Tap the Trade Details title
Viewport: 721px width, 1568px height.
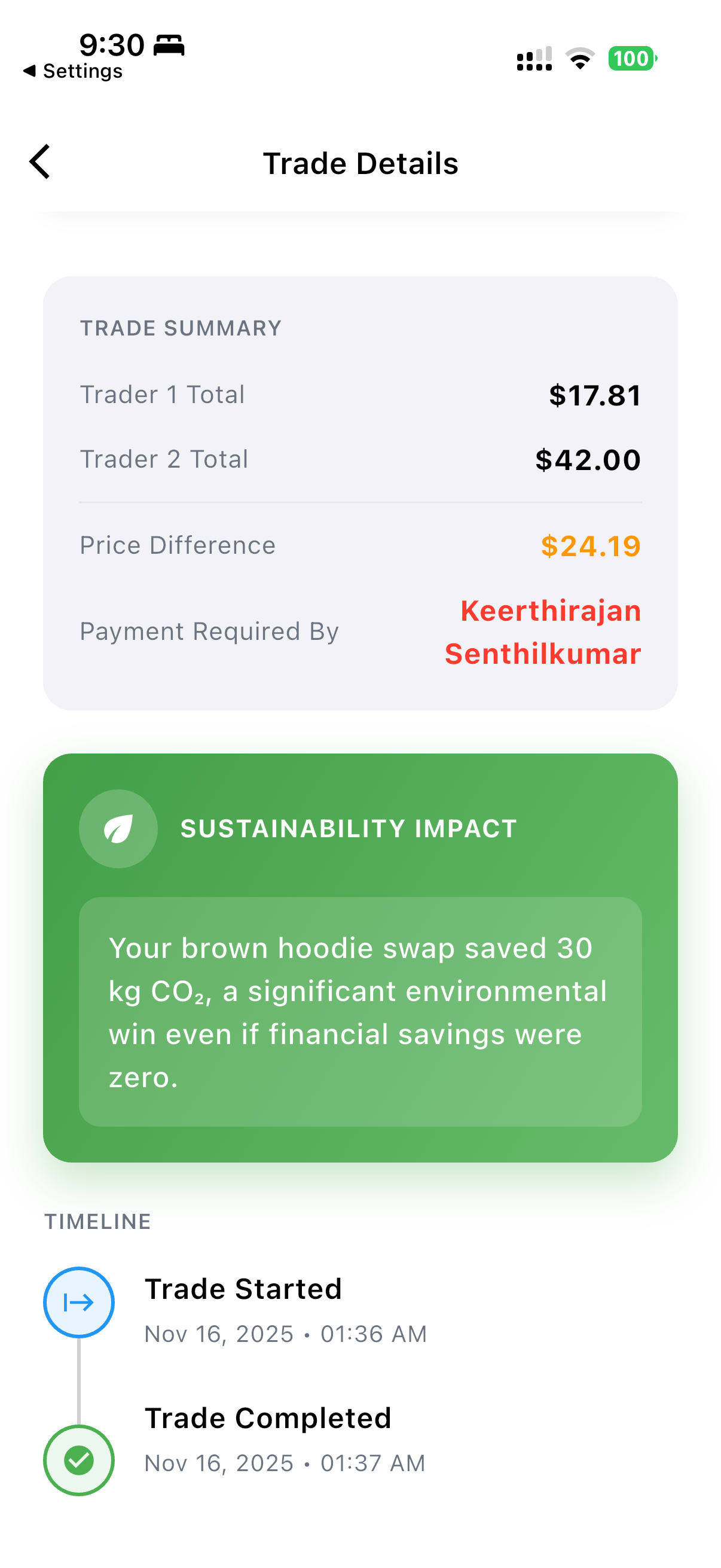(x=360, y=163)
